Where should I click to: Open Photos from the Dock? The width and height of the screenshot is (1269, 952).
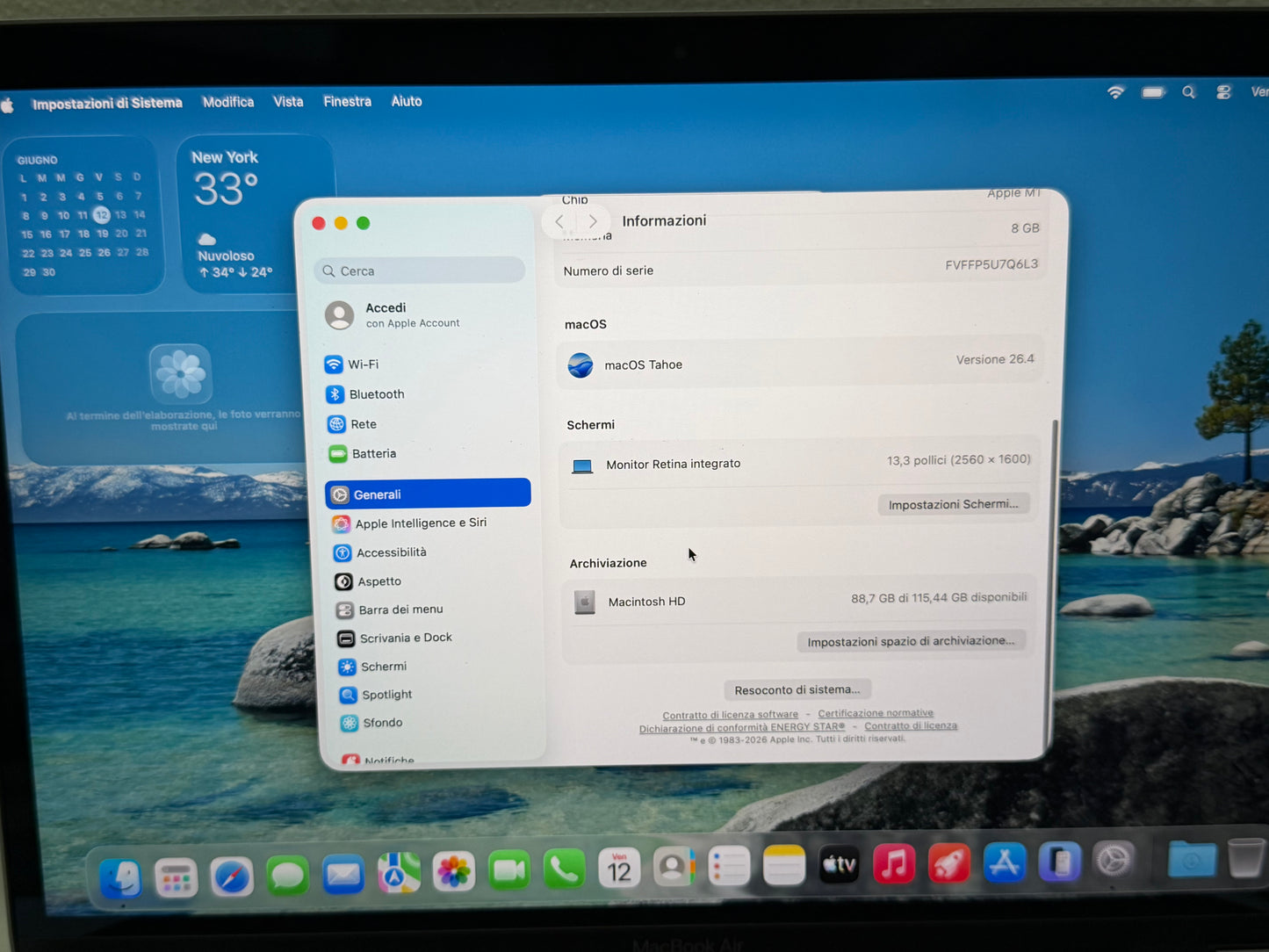[x=454, y=872]
